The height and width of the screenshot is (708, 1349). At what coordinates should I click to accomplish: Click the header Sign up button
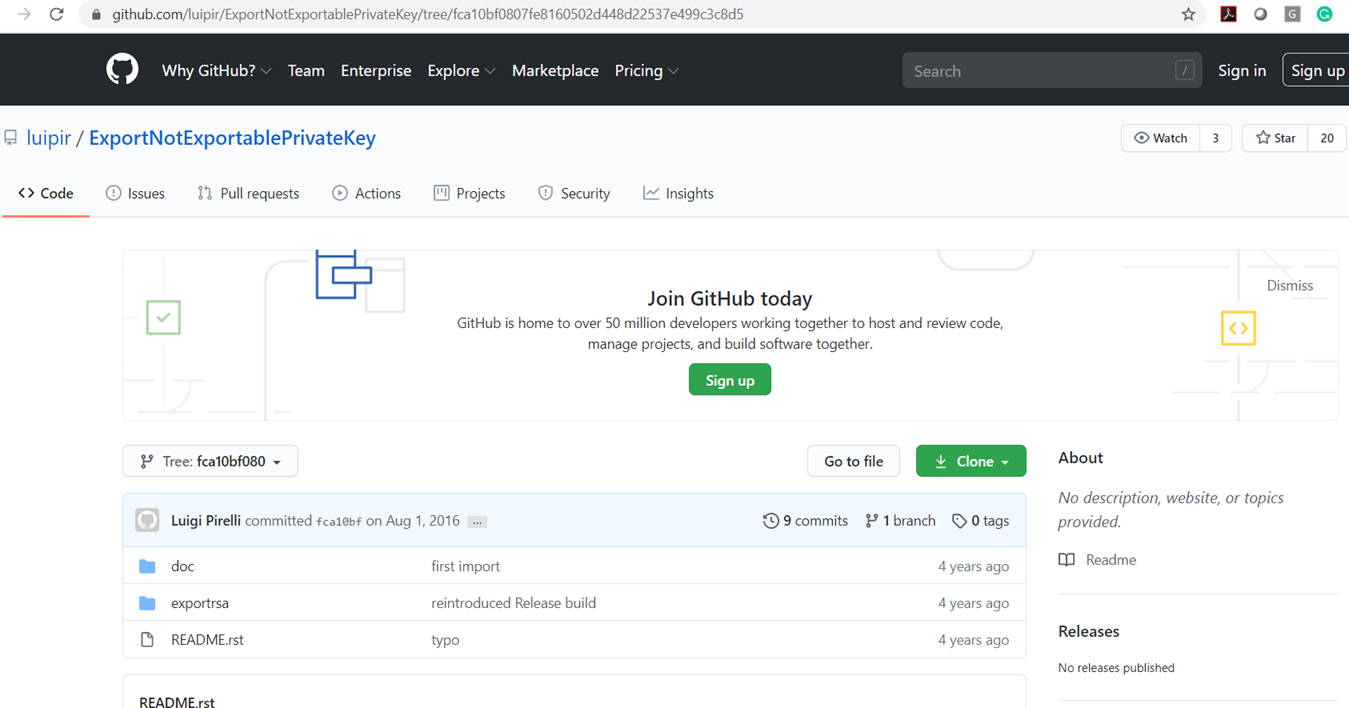1317,70
